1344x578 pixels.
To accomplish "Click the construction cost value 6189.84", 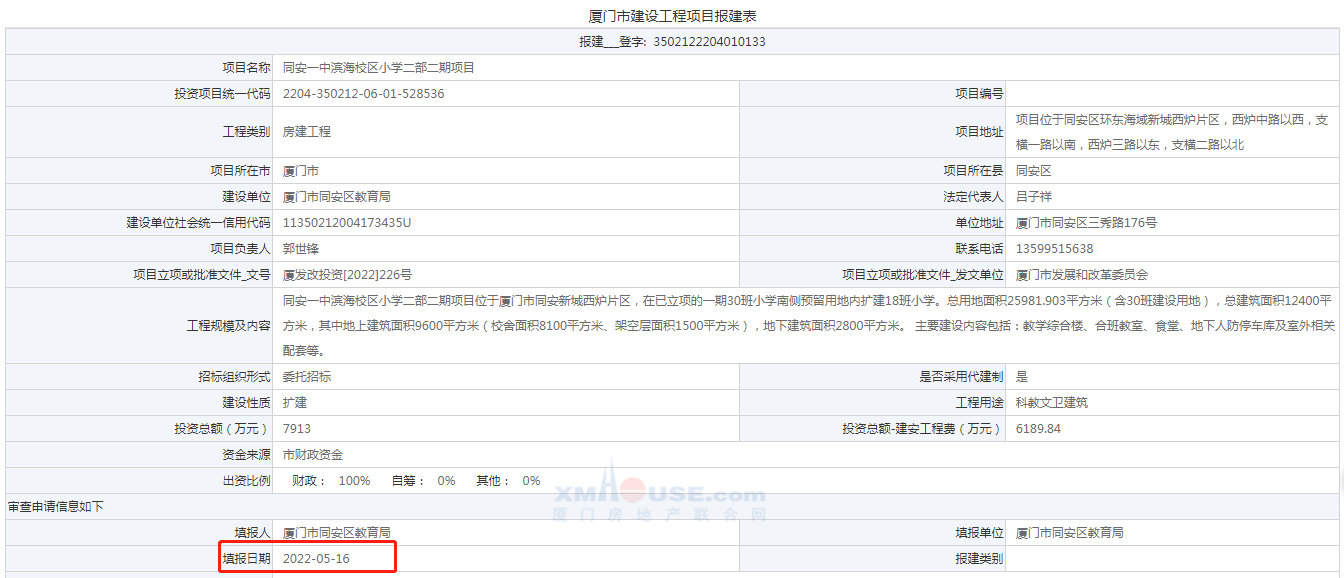I will coord(1038,429).
